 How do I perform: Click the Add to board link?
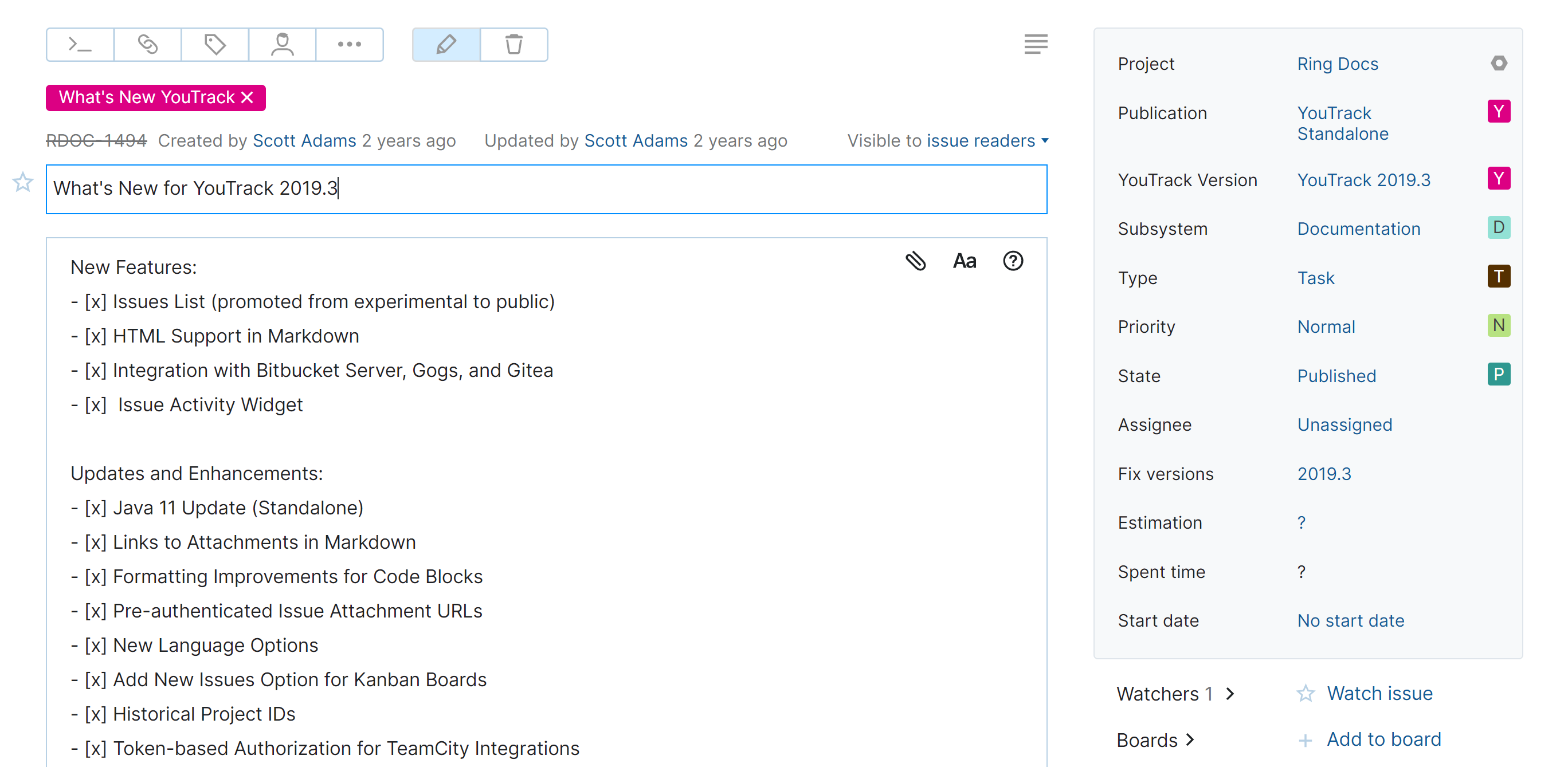click(1383, 739)
